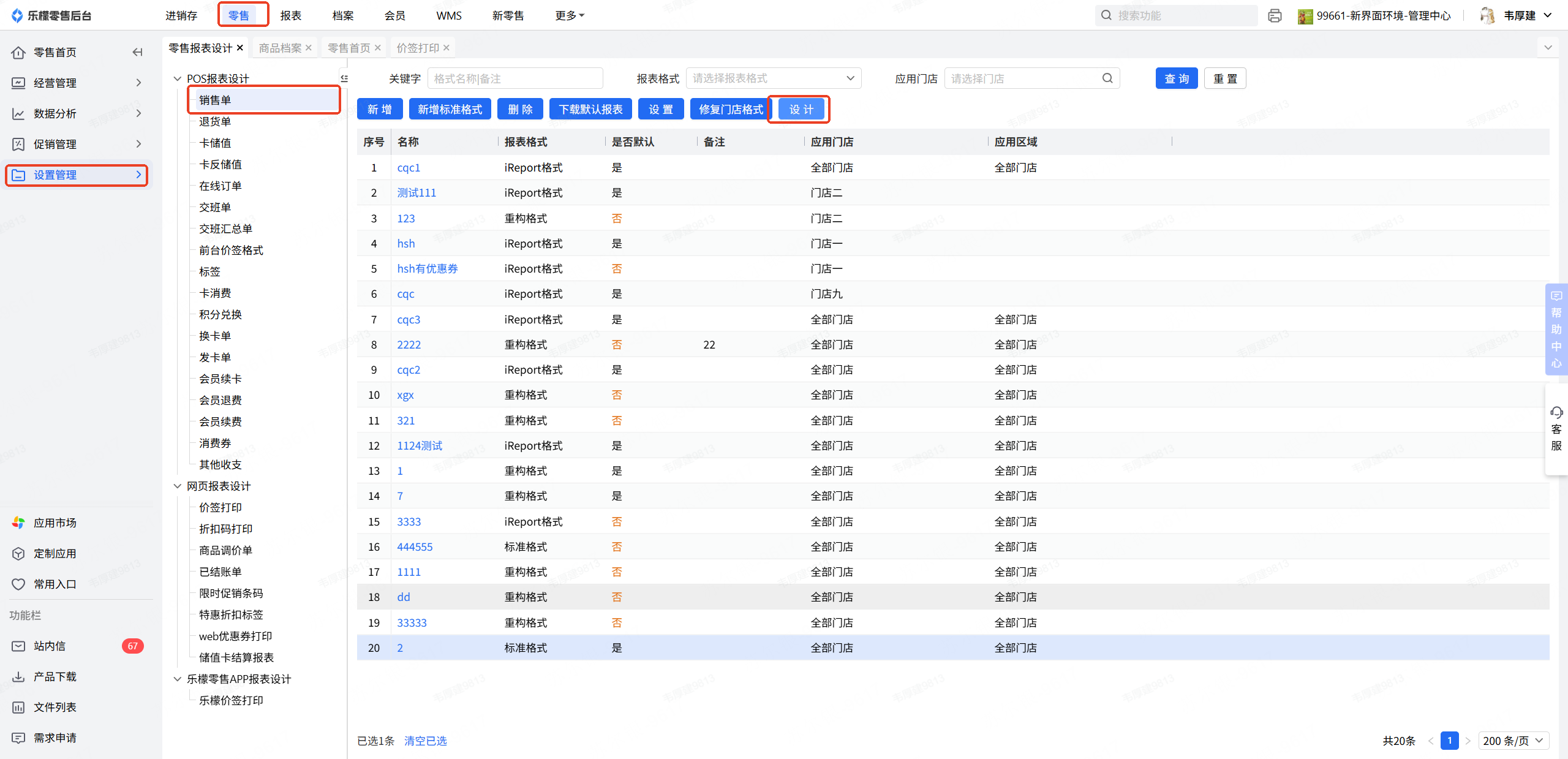This screenshot has width=1568, height=759.
Task: Open the 帮助中心 side panel
Action: (1556, 329)
